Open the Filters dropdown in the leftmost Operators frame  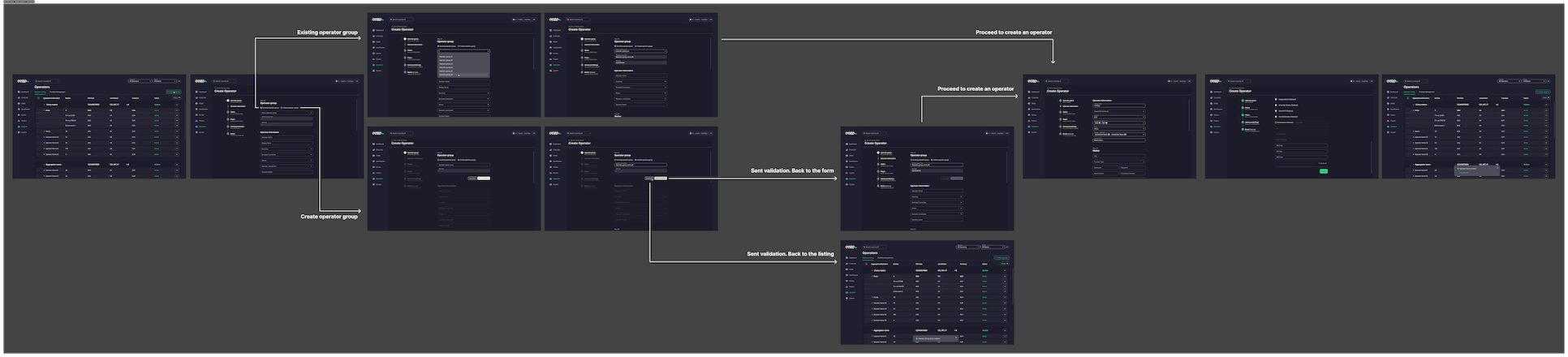pyautogui.click(x=174, y=98)
